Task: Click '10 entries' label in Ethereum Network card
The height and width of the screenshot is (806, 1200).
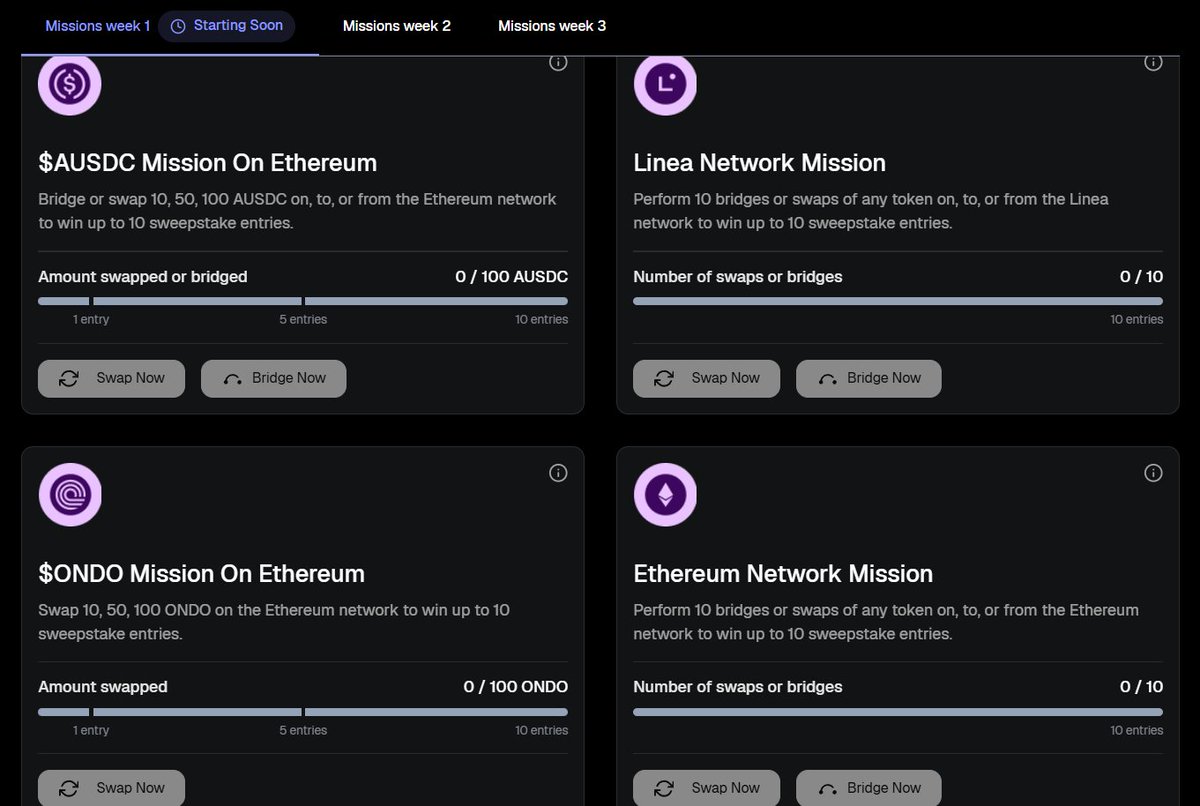Action: click(x=1137, y=731)
